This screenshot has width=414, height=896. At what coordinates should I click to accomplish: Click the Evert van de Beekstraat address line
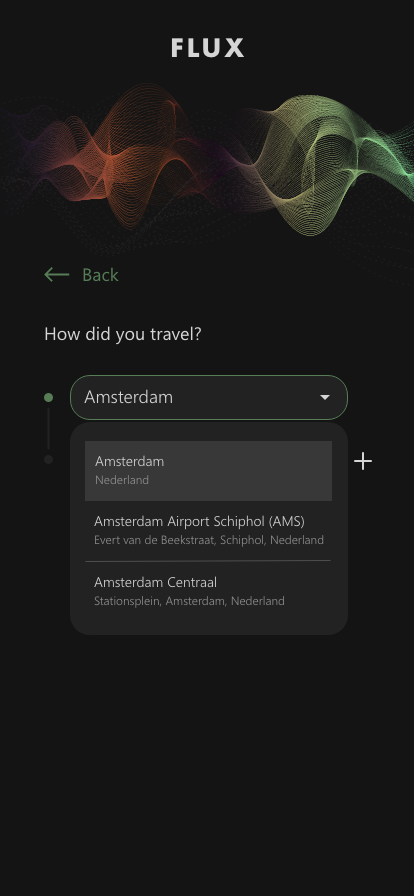click(x=209, y=540)
